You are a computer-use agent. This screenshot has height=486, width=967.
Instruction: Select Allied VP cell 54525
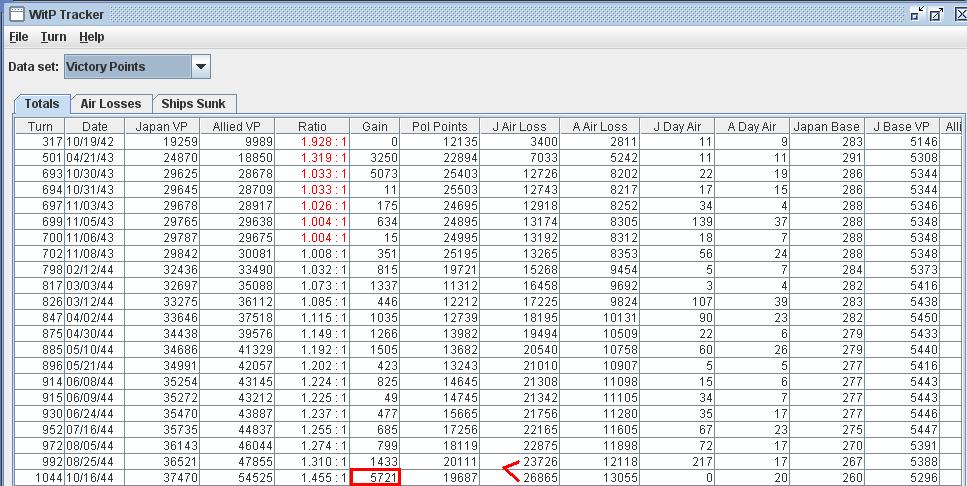pos(236,477)
